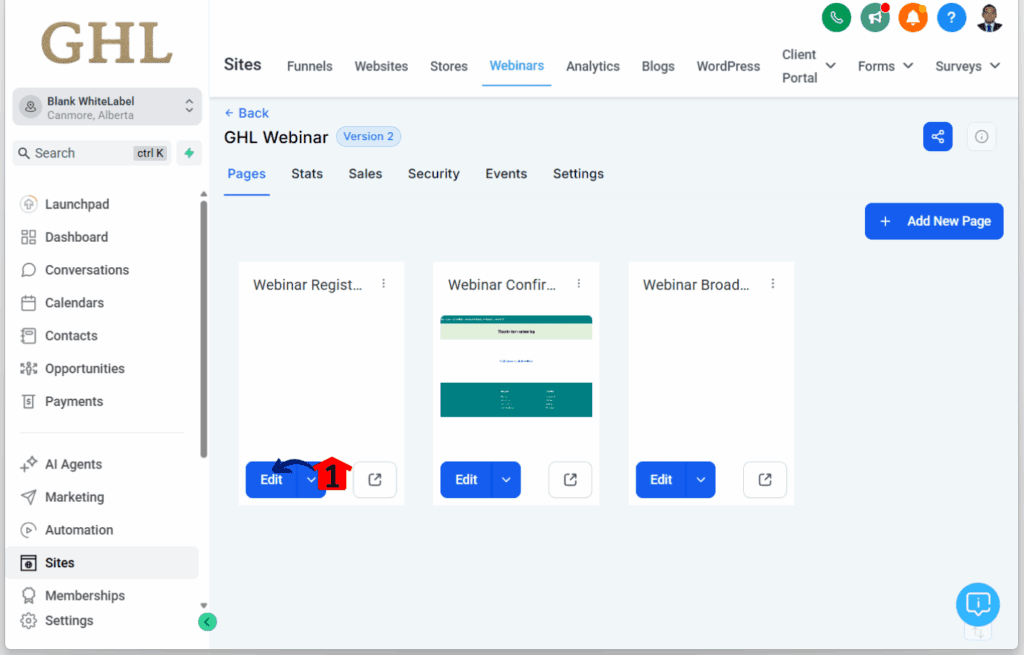This screenshot has height=655, width=1024.
Task: Select the Webinars tab
Action: [x=517, y=66]
